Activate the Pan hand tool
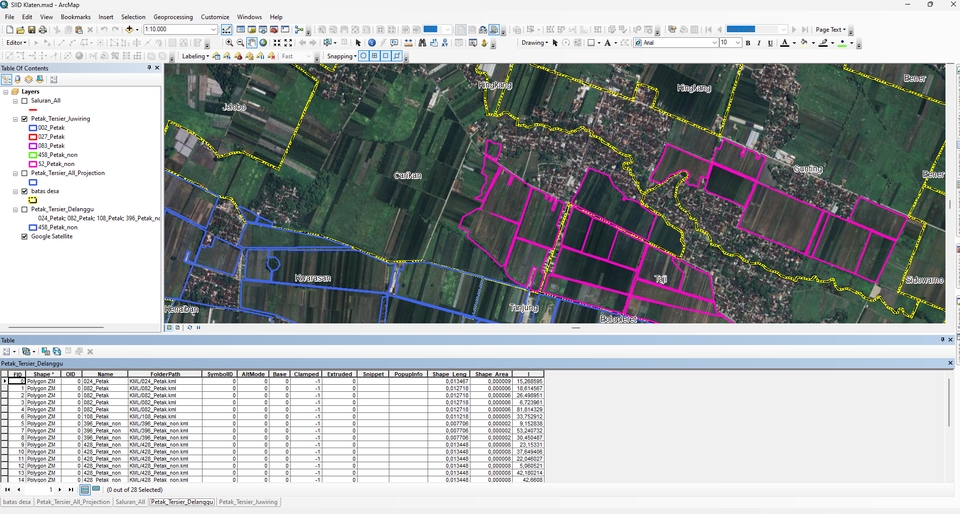The width and height of the screenshot is (960, 514). (253, 43)
